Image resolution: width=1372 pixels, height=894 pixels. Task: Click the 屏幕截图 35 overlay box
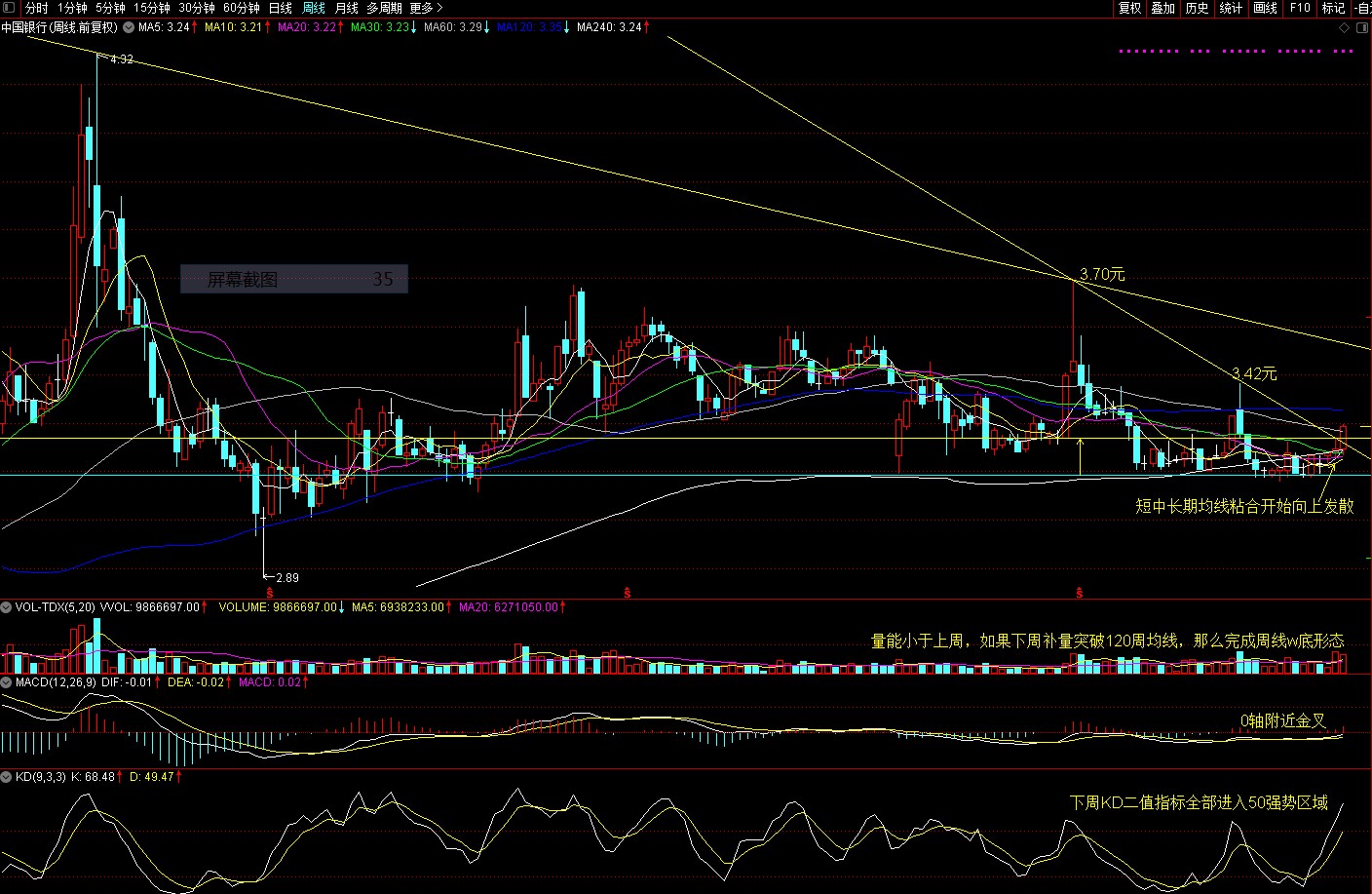pyautogui.click(x=294, y=279)
